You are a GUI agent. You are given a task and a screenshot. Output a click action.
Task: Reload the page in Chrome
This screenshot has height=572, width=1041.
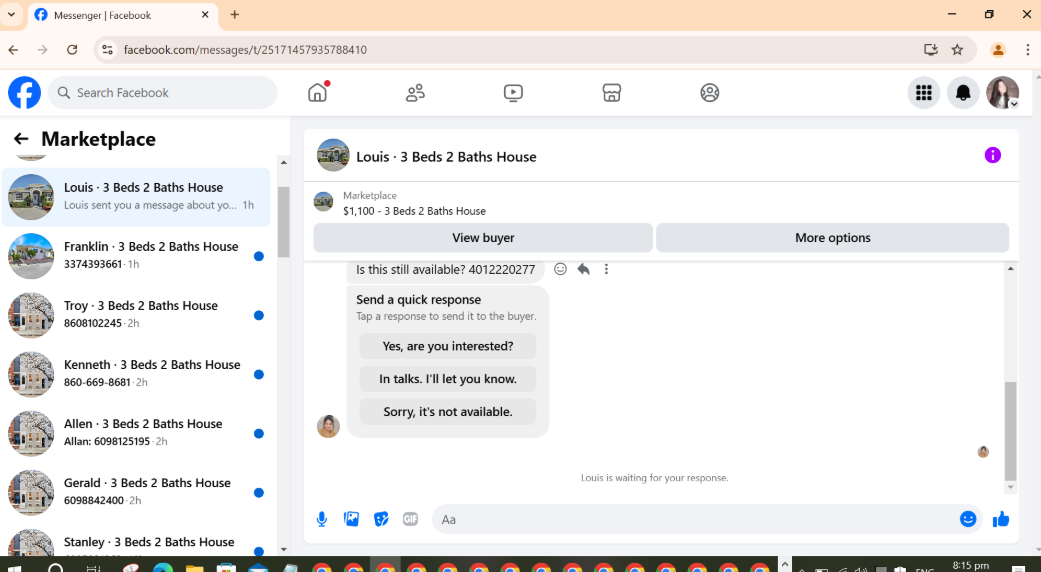(72, 50)
